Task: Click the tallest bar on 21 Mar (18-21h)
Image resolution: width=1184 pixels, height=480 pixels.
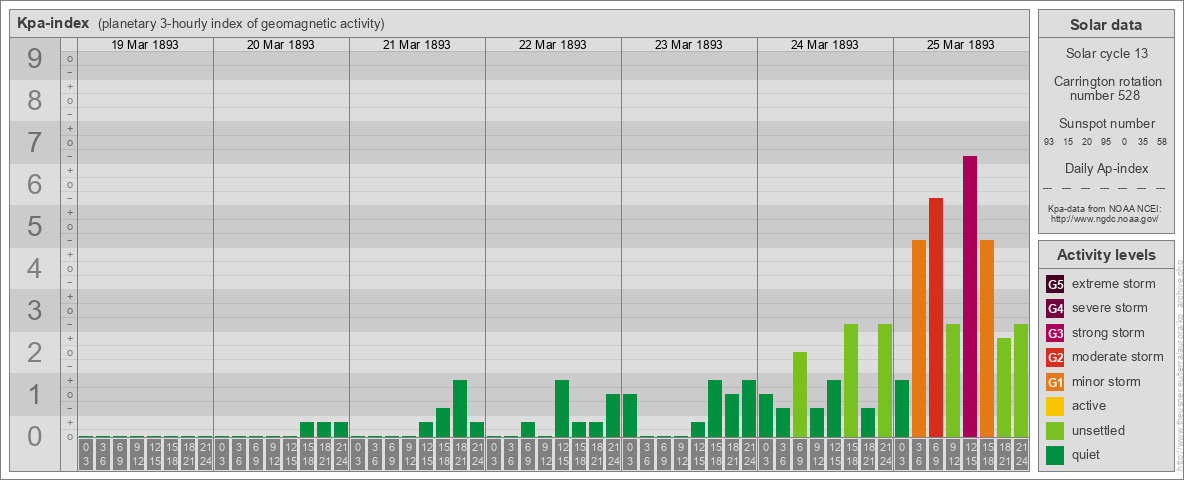Action: tap(460, 409)
